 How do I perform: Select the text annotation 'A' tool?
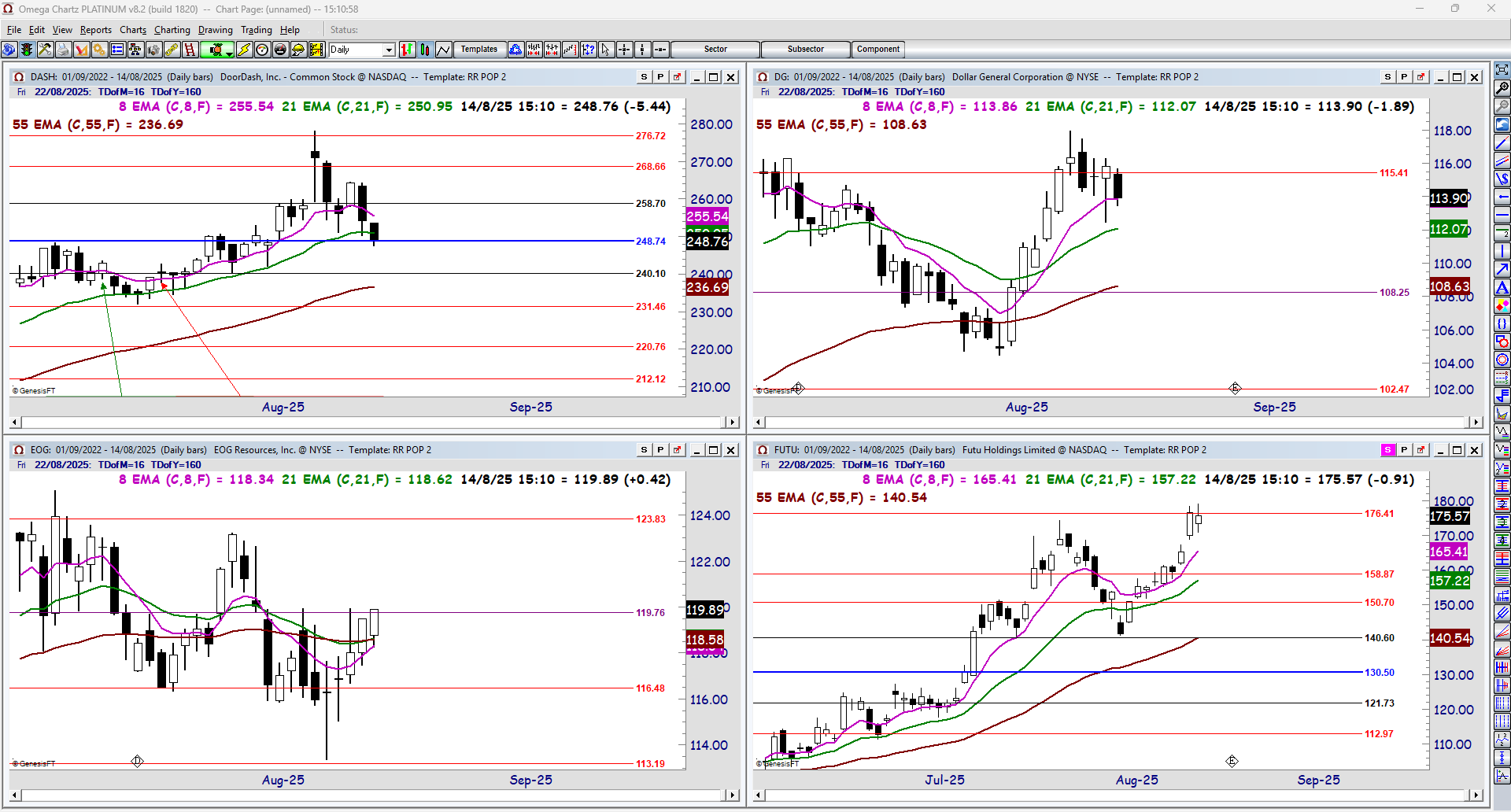pos(1502,288)
